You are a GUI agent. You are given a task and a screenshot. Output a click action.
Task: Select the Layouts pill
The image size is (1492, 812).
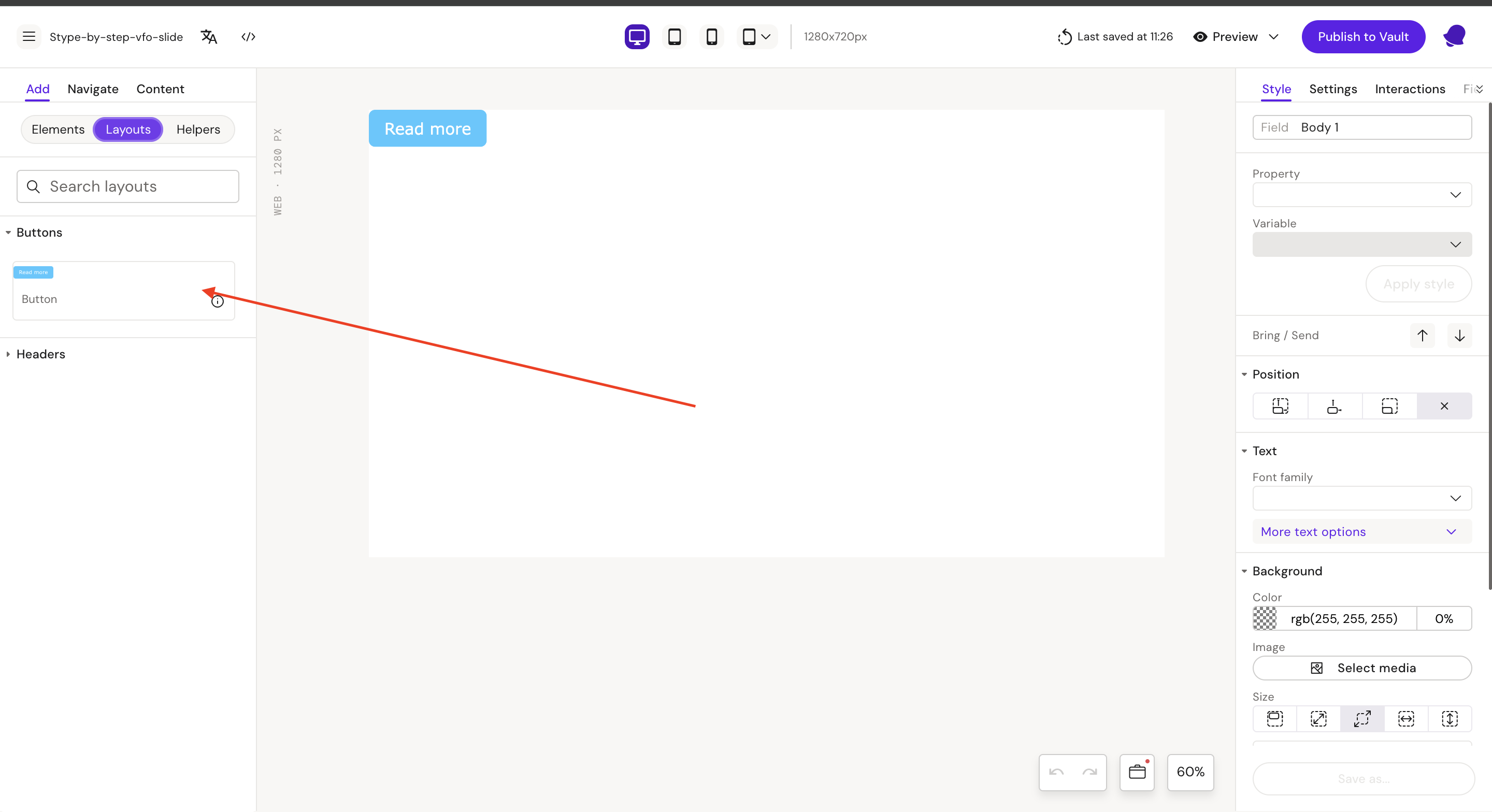pyautogui.click(x=128, y=130)
